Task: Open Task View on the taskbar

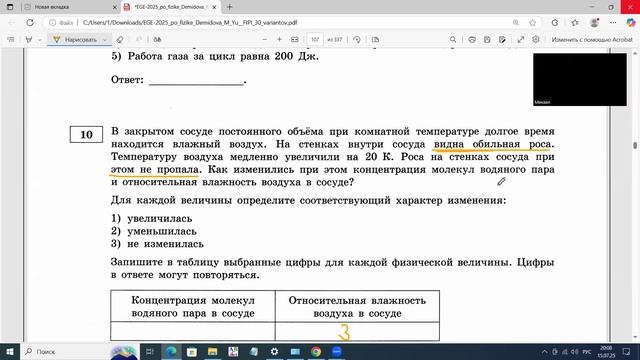Action: click(150, 351)
